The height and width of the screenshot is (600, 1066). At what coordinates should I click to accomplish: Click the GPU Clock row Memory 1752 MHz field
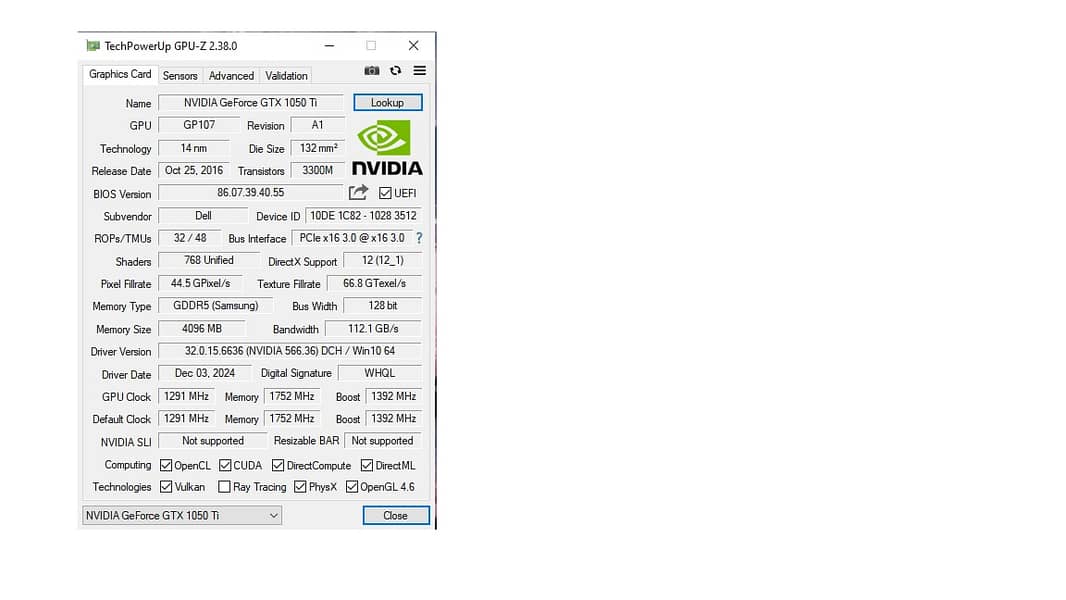(292, 396)
